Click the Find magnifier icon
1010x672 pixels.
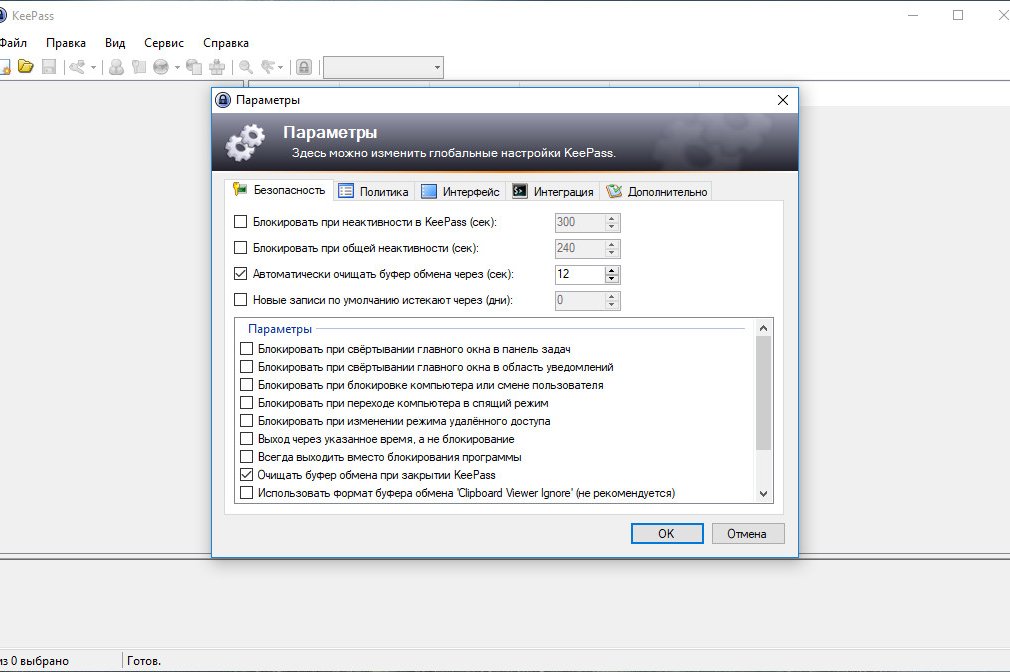coord(246,66)
